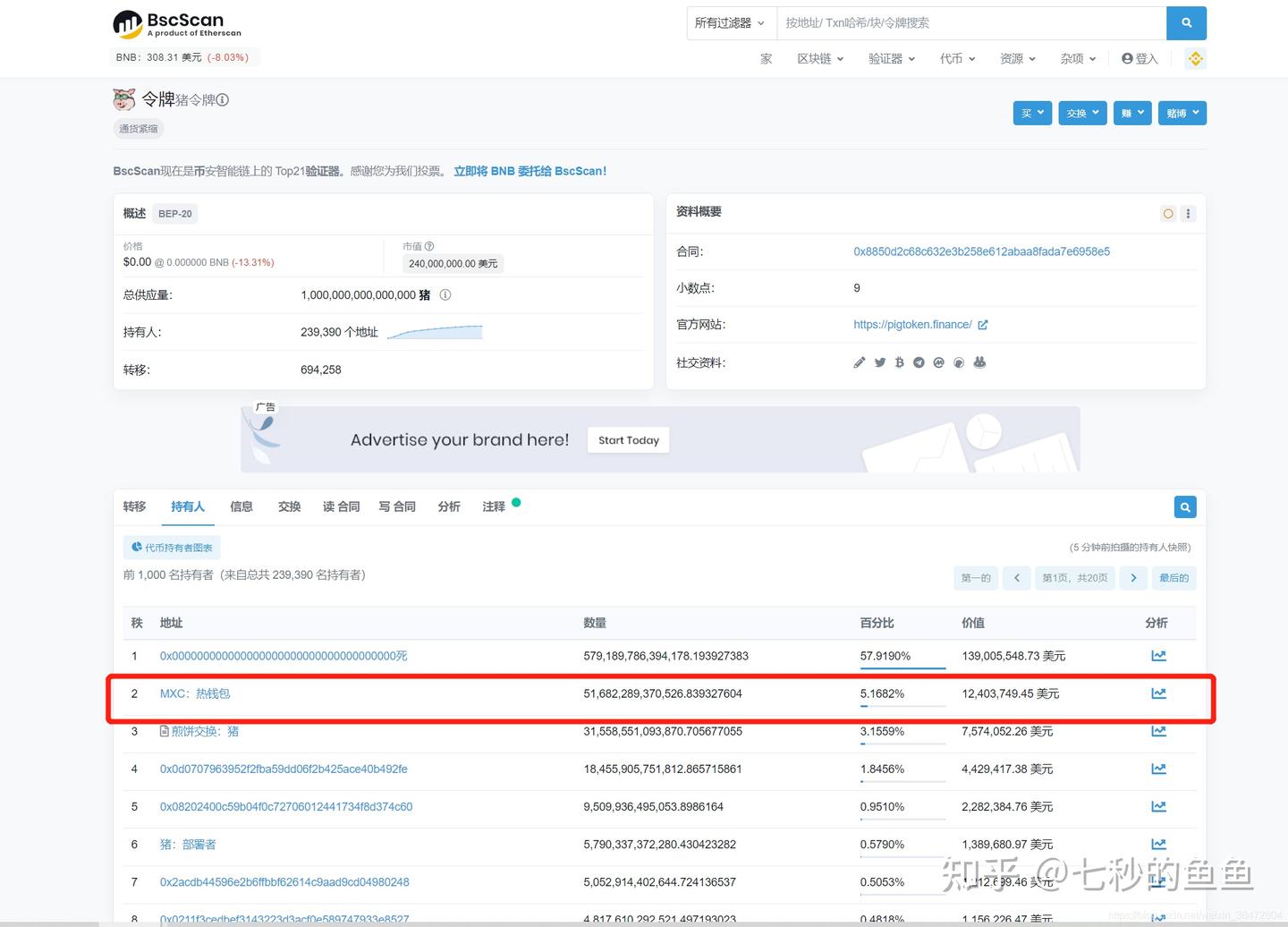Open the 所有过滤器 filter dropdown
This screenshot has width=1288, height=927.
pos(731,23)
